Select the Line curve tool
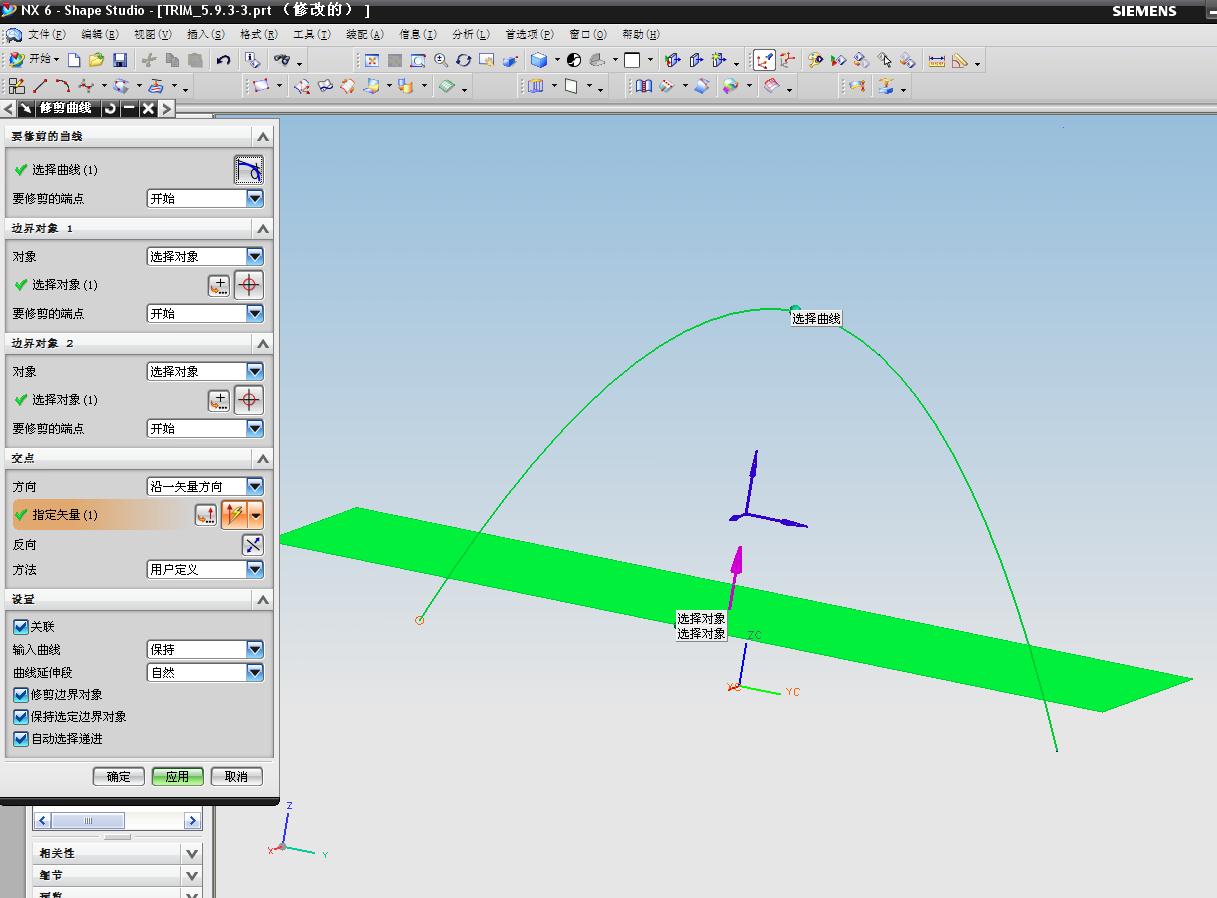The image size is (1217, 898). pyautogui.click(x=40, y=87)
